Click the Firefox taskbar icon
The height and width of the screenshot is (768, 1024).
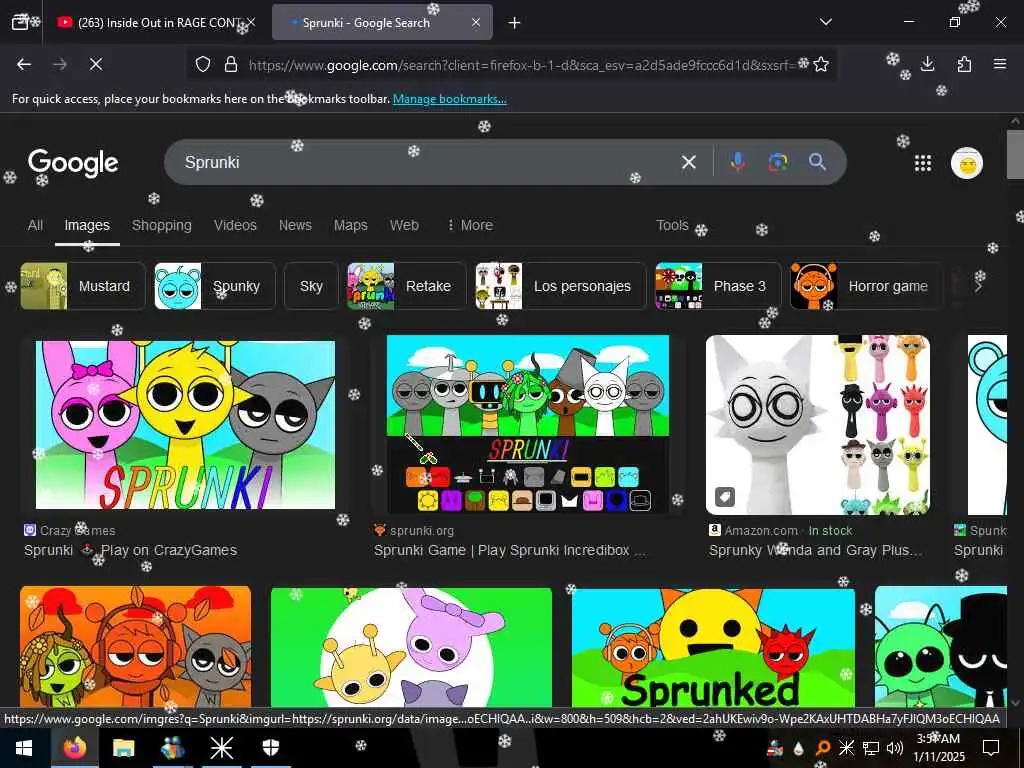pos(74,748)
